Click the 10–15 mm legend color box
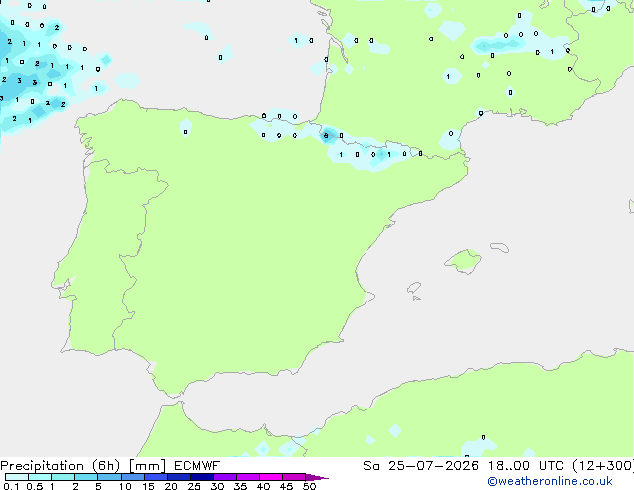Image resolution: width=634 pixels, height=490 pixels. pyautogui.click(x=132, y=477)
